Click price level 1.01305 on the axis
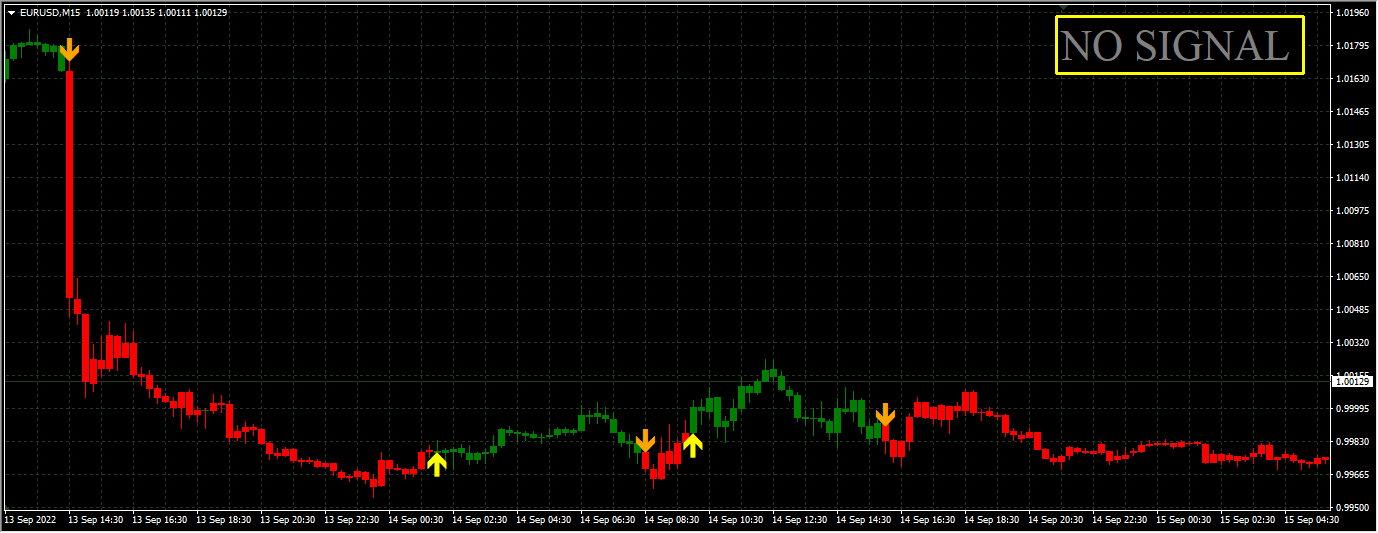Viewport: 1378px width, 533px height. click(x=1351, y=145)
